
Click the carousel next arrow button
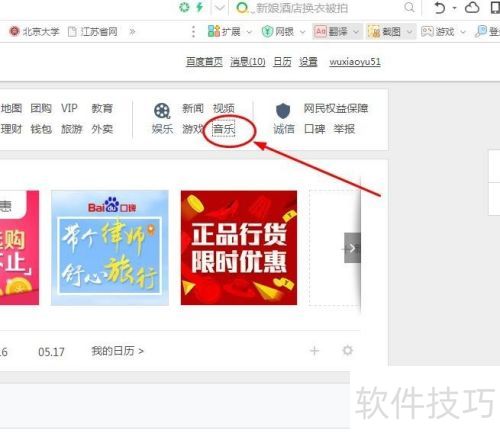coord(352,248)
